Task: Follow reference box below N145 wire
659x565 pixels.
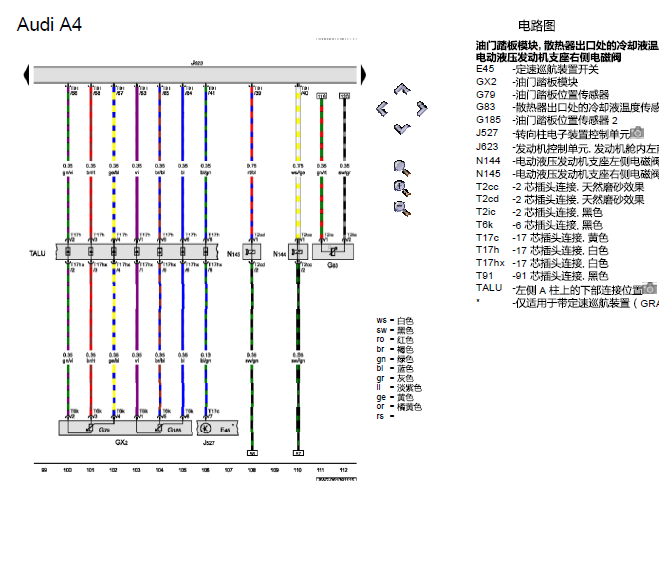Action: (252, 453)
